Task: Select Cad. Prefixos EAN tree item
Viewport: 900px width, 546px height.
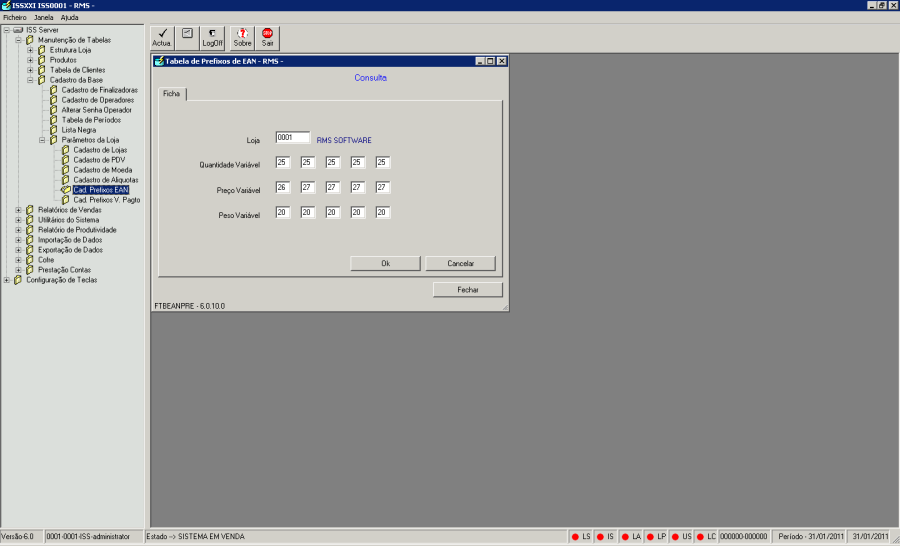Action: [x=101, y=190]
